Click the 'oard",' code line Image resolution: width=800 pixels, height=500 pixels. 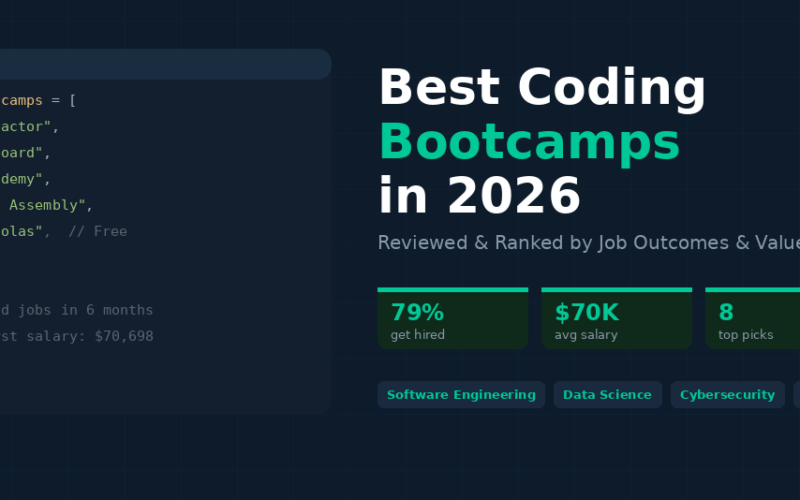(x=25, y=153)
